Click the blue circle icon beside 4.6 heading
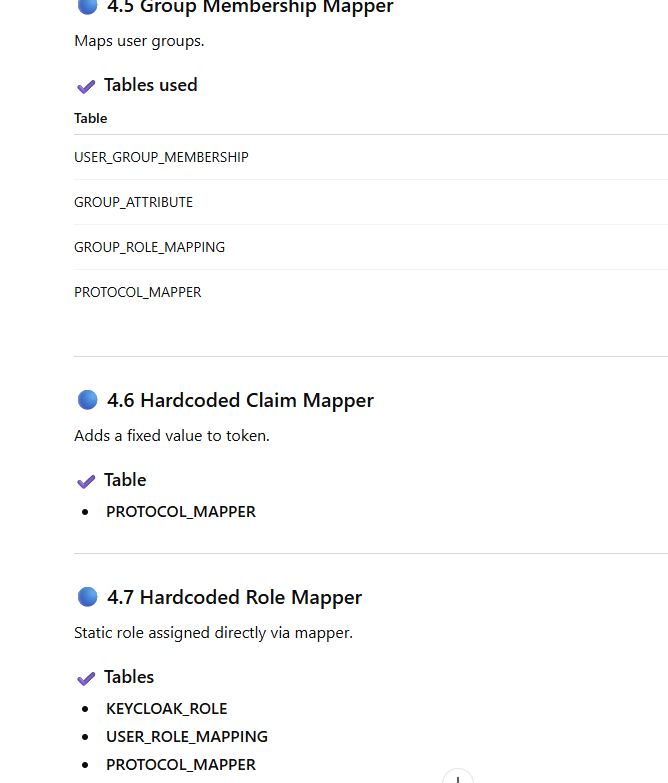 [x=87, y=400]
